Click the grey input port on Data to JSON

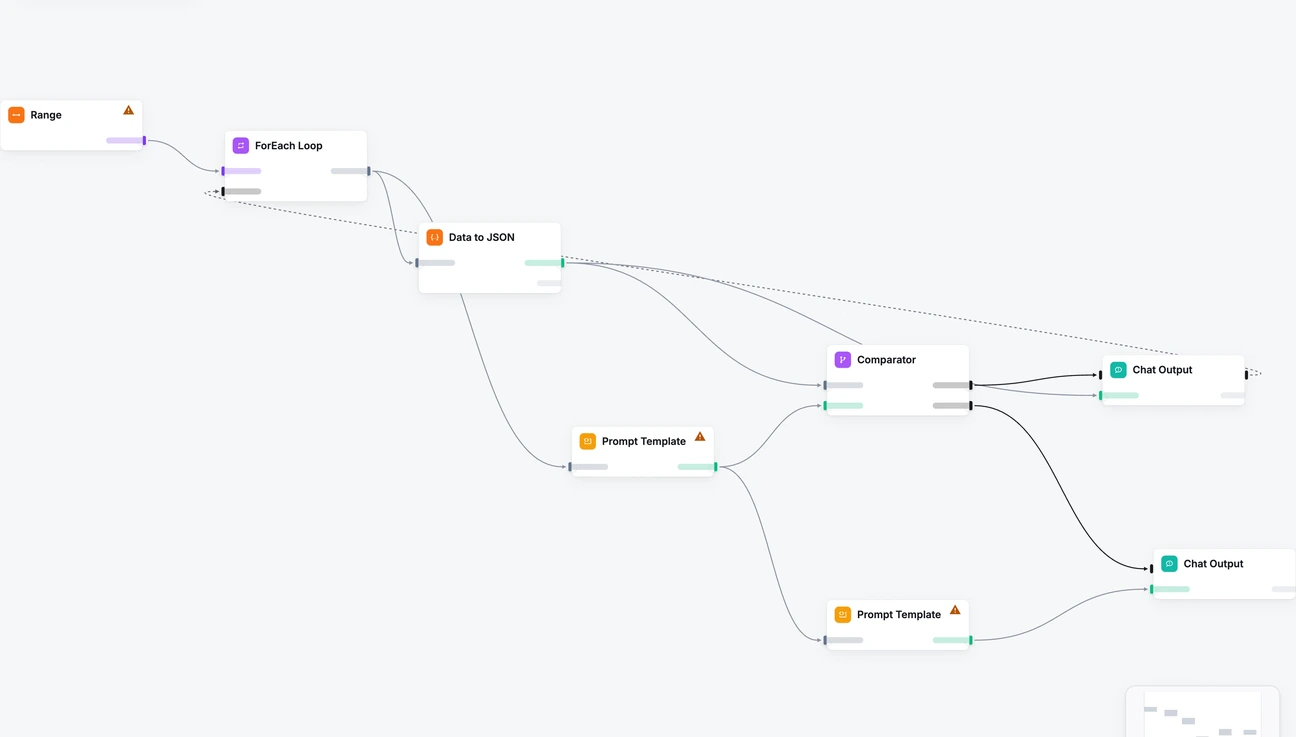pos(417,263)
